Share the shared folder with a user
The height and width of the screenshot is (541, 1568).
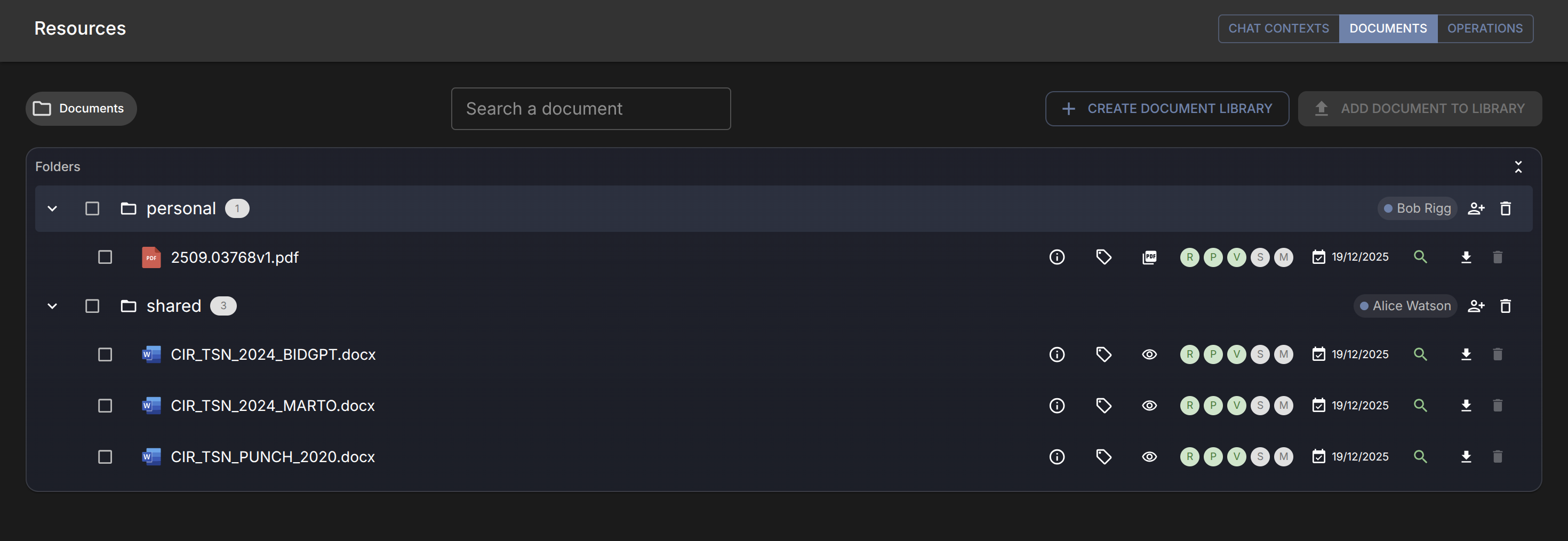click(1476, 305)
